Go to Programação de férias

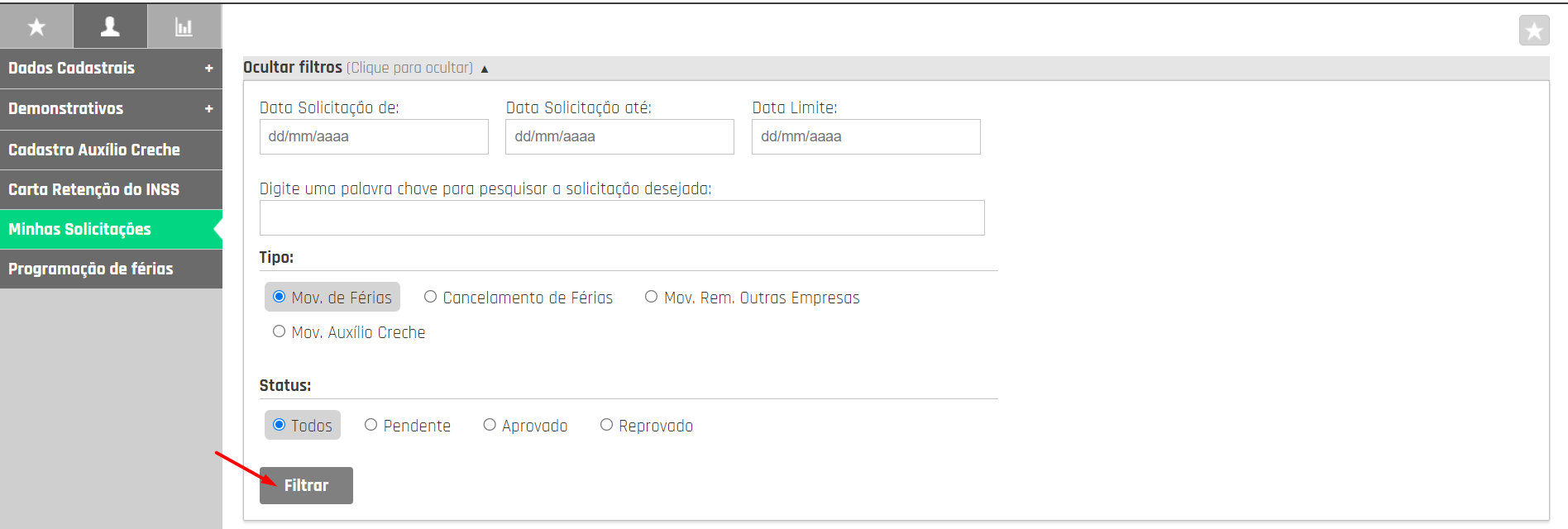pos(91,269)
